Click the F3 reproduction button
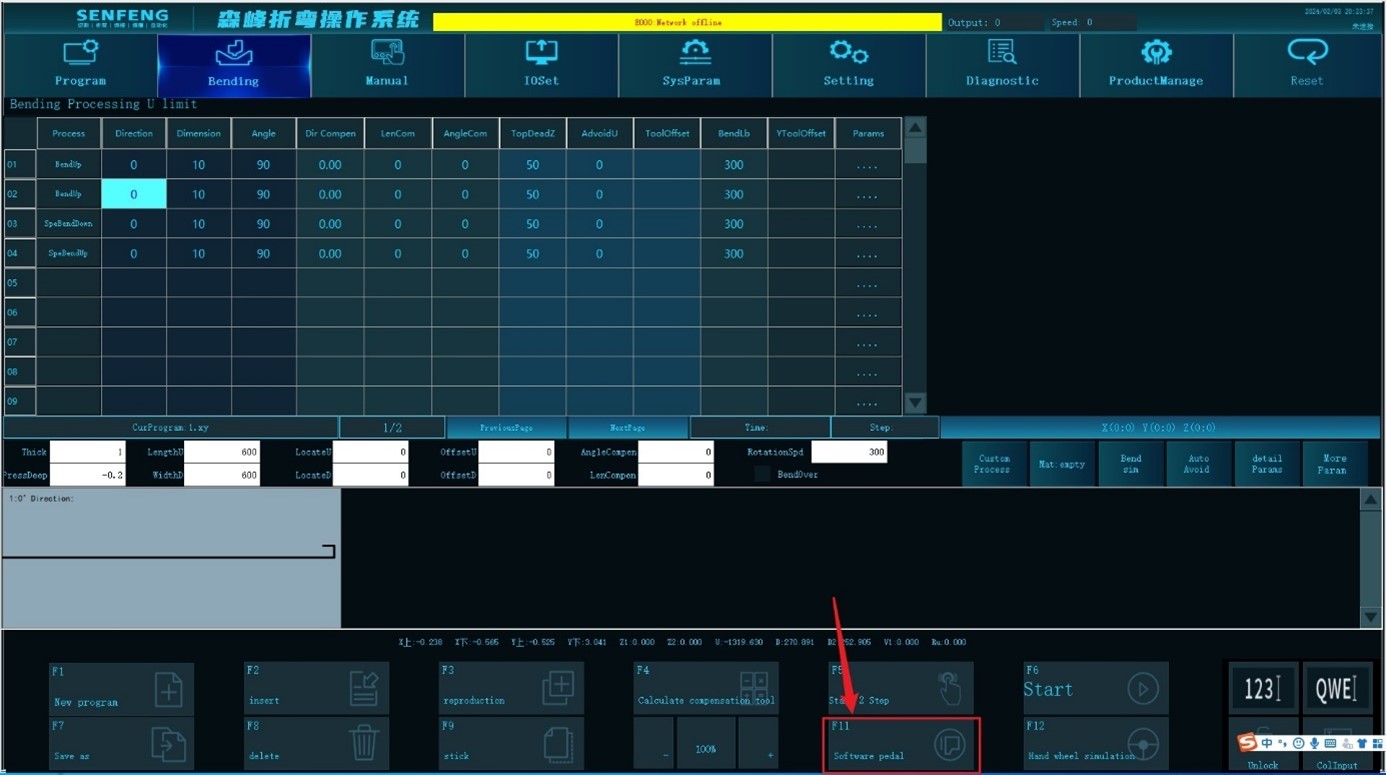The height and width of the screenshot is (775, 1386). click(510, 688)
